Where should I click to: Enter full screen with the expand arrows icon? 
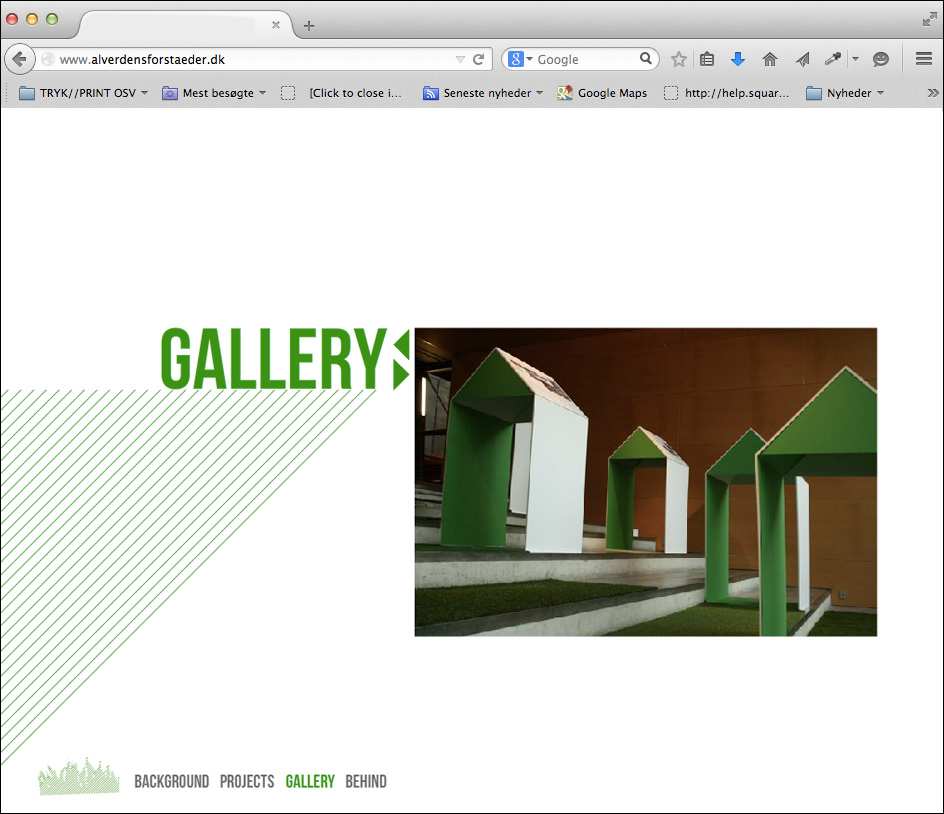[x=930, y=19]
